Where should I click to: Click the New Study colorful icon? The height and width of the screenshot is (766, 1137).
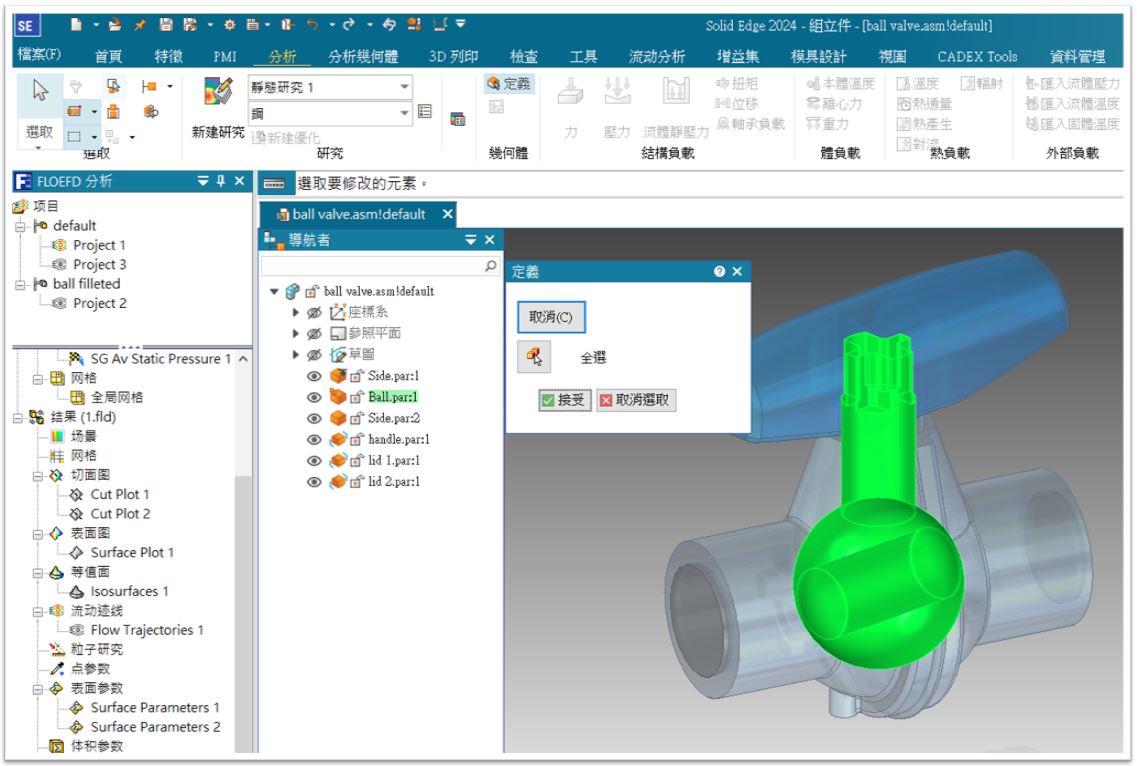coord(218,92)
